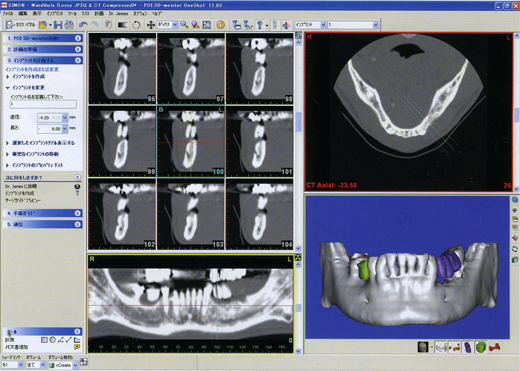Open the ファイル menu

pos(8,13)
